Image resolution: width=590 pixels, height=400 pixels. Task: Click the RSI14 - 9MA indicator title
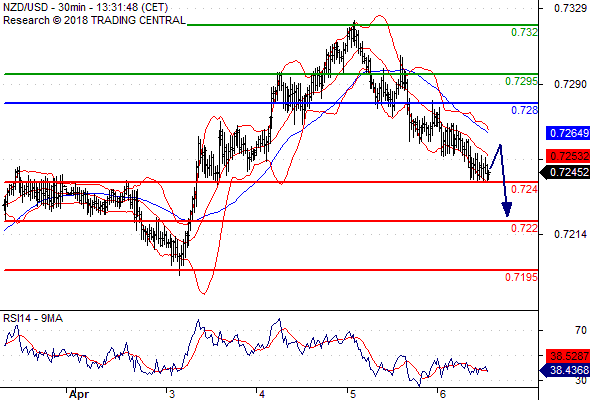(33, 318)
